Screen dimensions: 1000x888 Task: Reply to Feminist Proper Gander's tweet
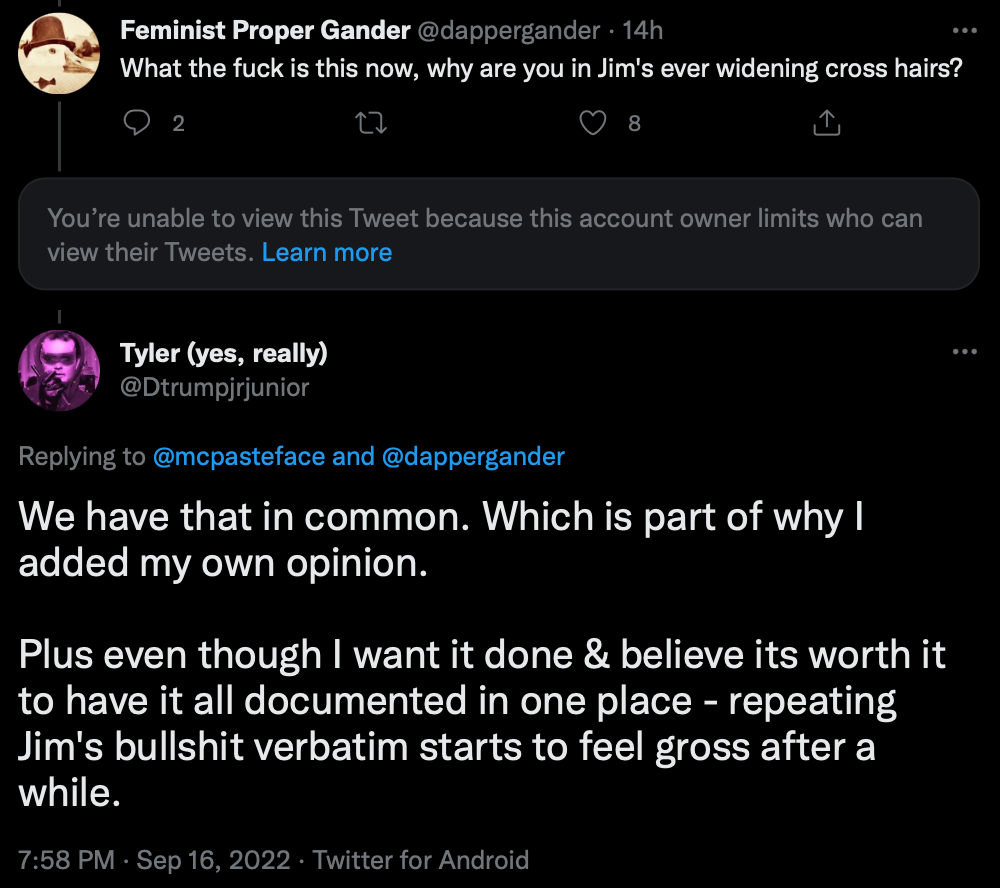[x=139, y=123]
